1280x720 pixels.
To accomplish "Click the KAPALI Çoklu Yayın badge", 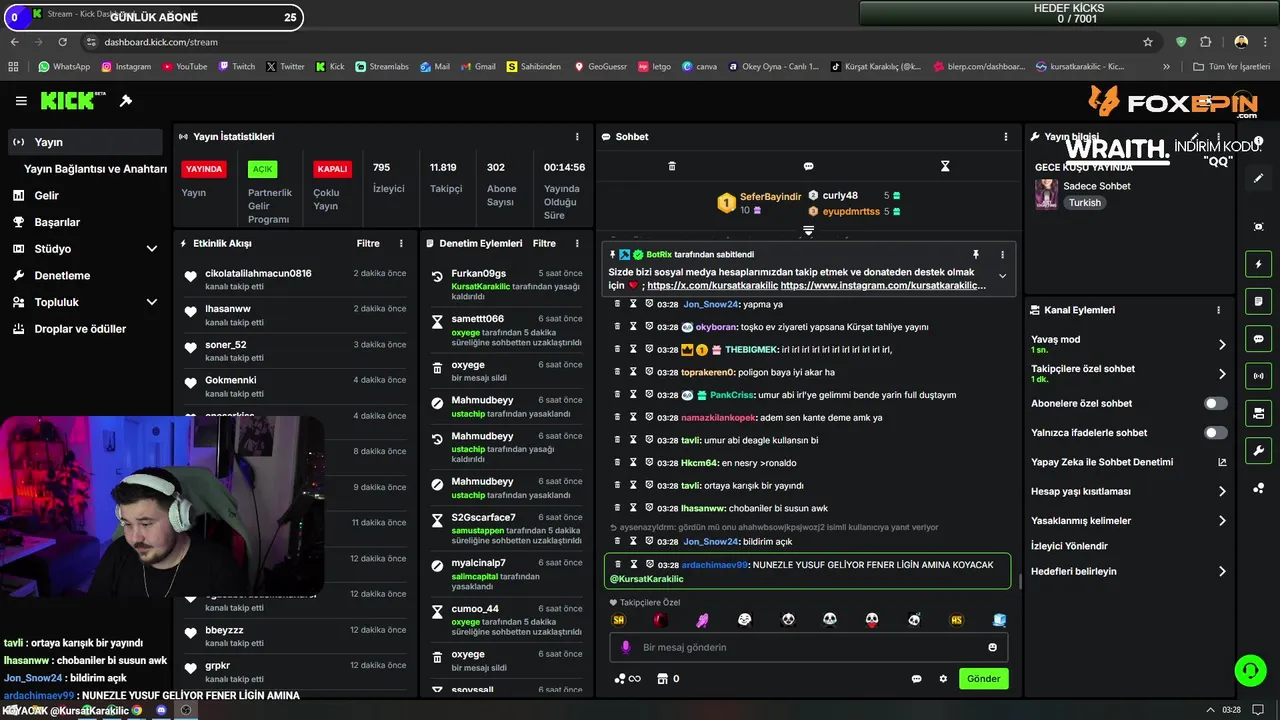I will click(x=332, y=169).
